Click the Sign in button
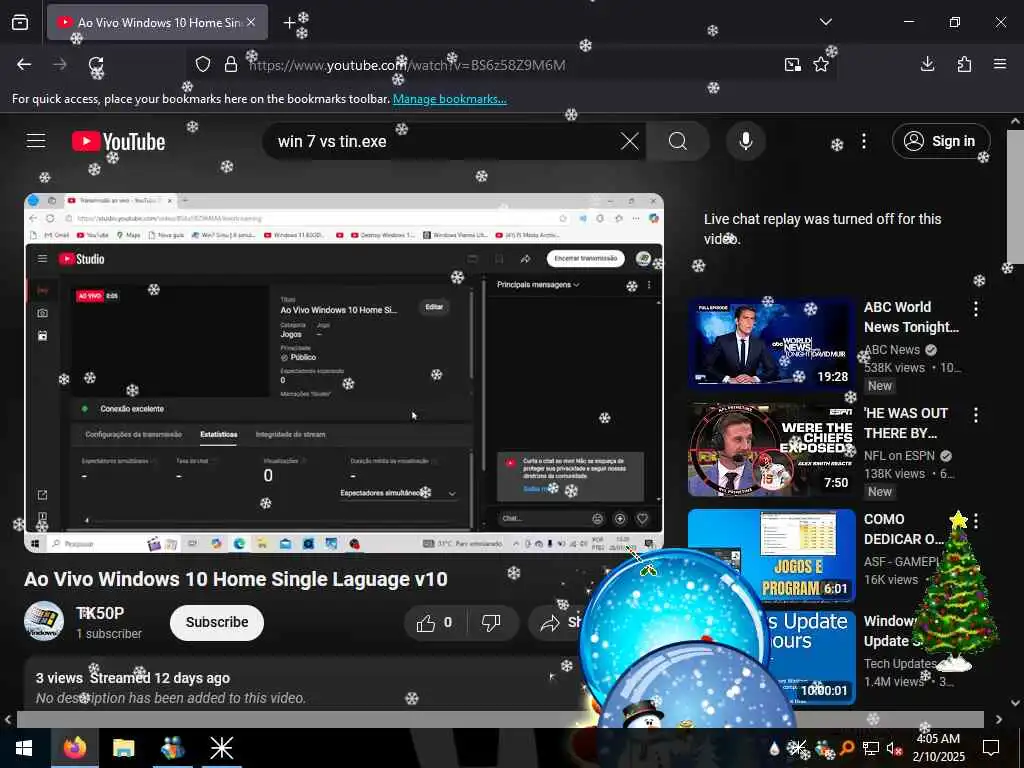Screen dimensions: 1024x768 [x=941, y=141]
